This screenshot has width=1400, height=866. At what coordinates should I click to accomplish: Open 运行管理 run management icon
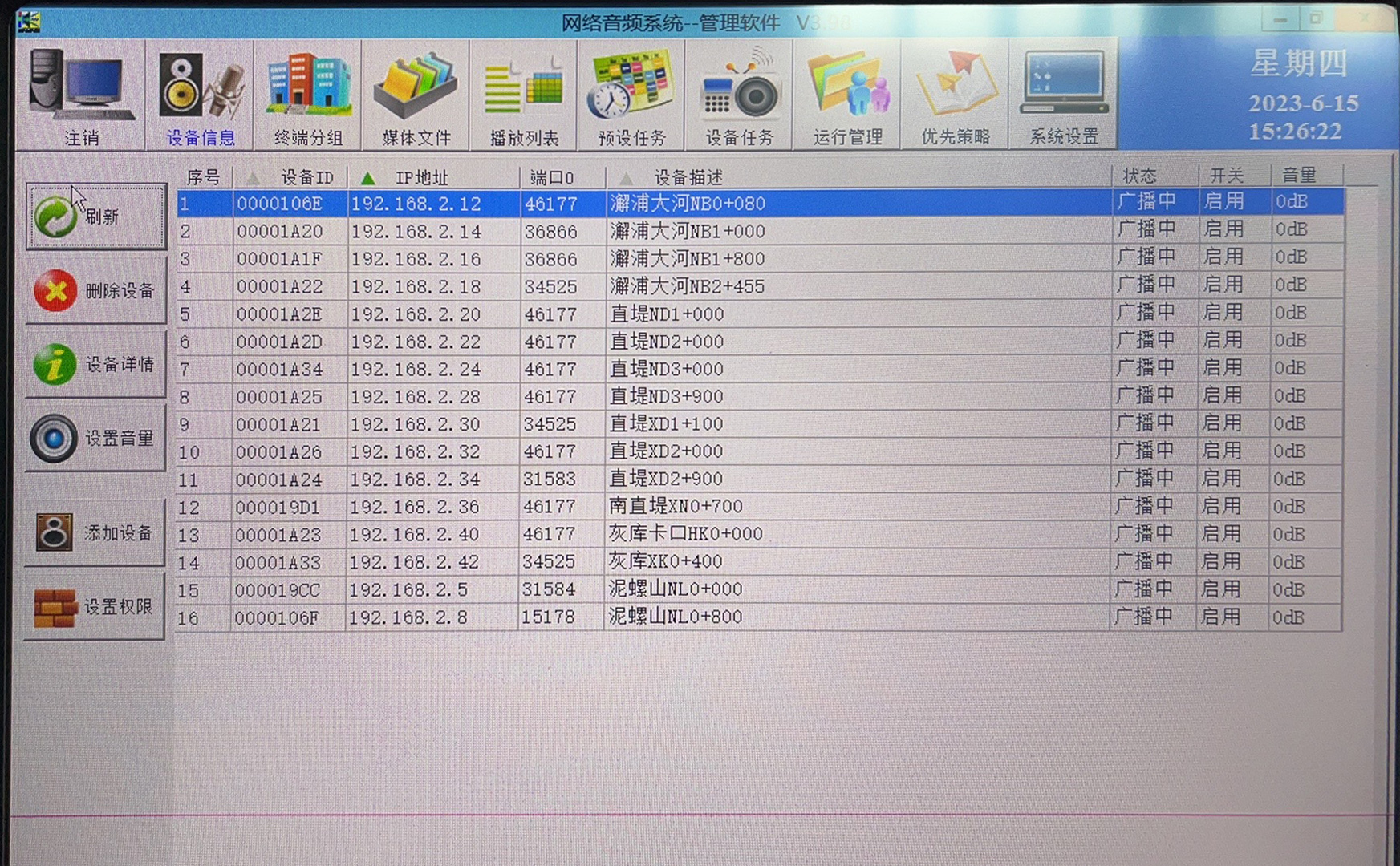[847, 95]
